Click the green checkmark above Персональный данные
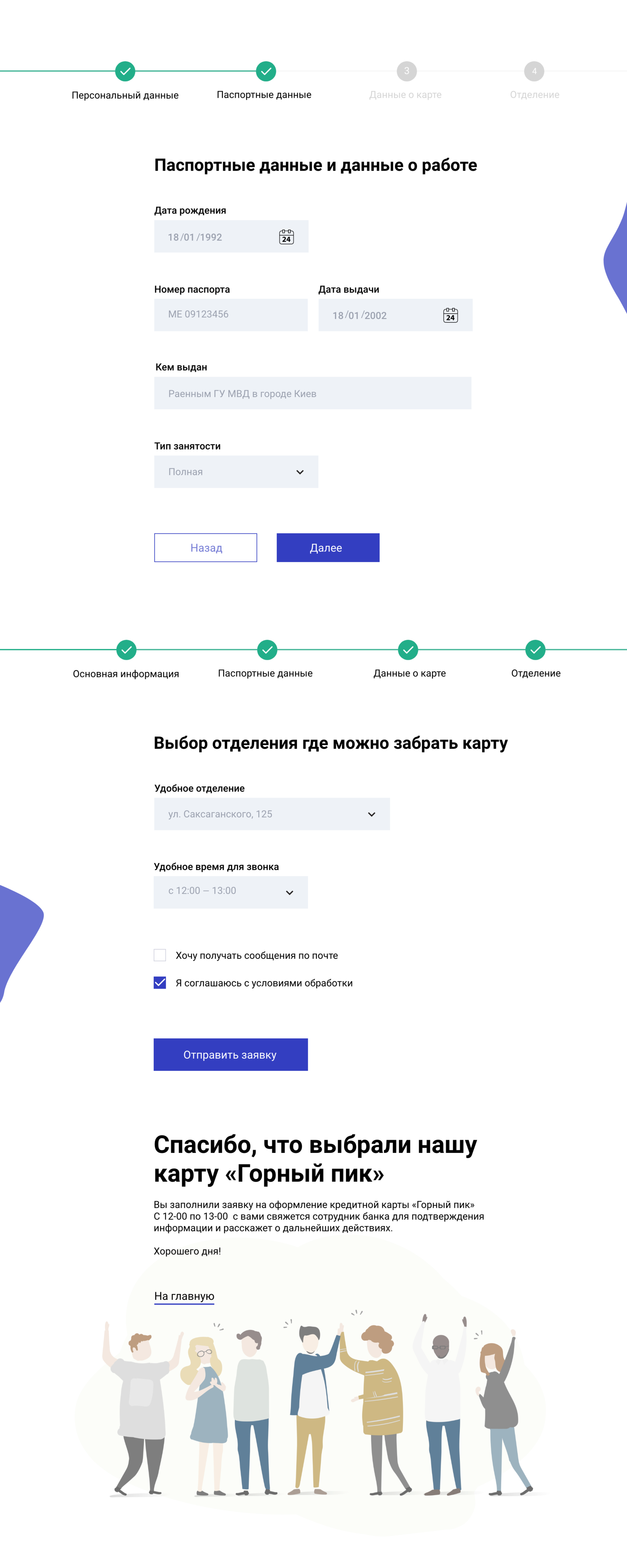This screenshot has height=1568, width=627. click(125, 71)
